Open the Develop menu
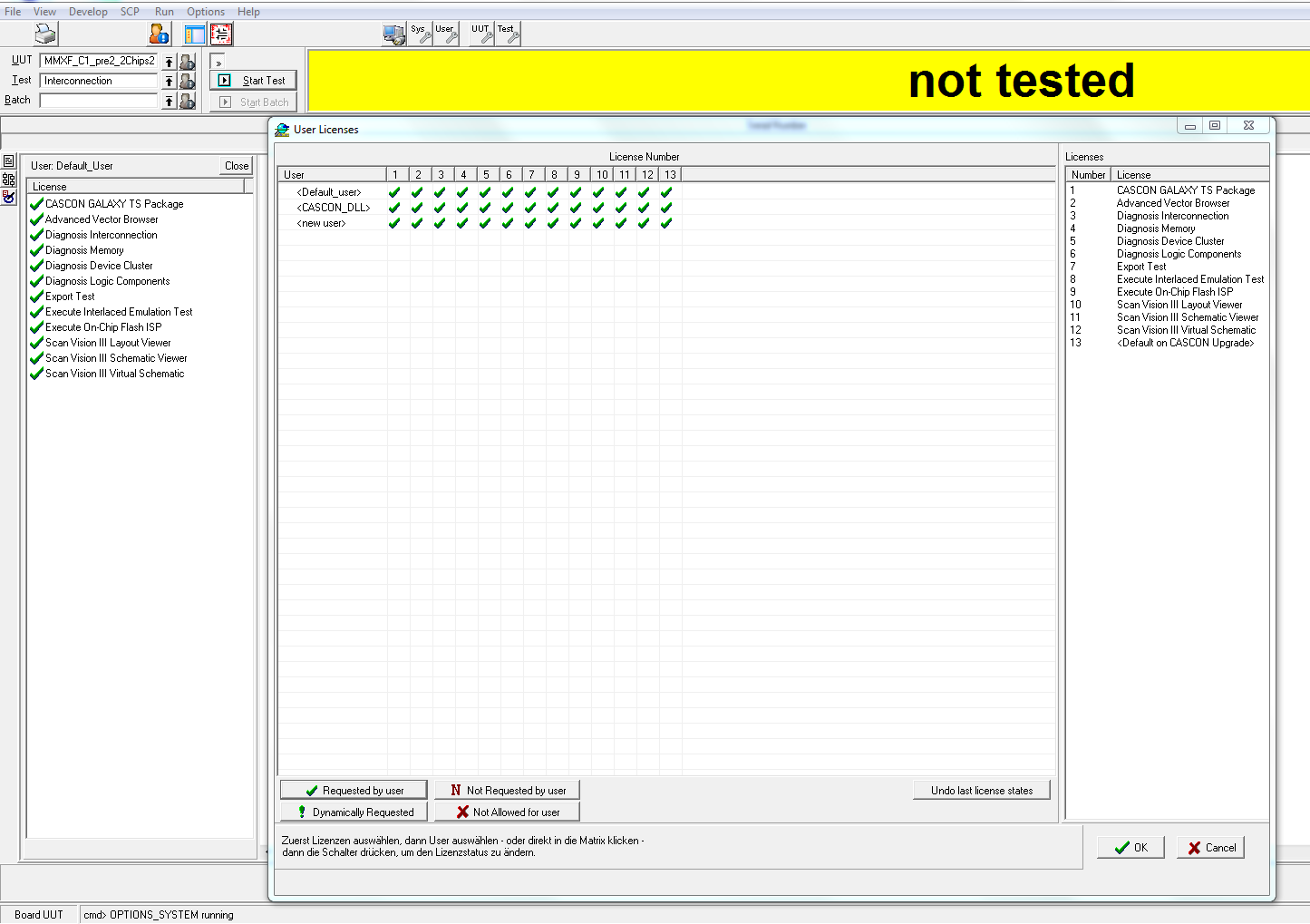This screenshot has height=924, width=1310. [x=88, y=12]
